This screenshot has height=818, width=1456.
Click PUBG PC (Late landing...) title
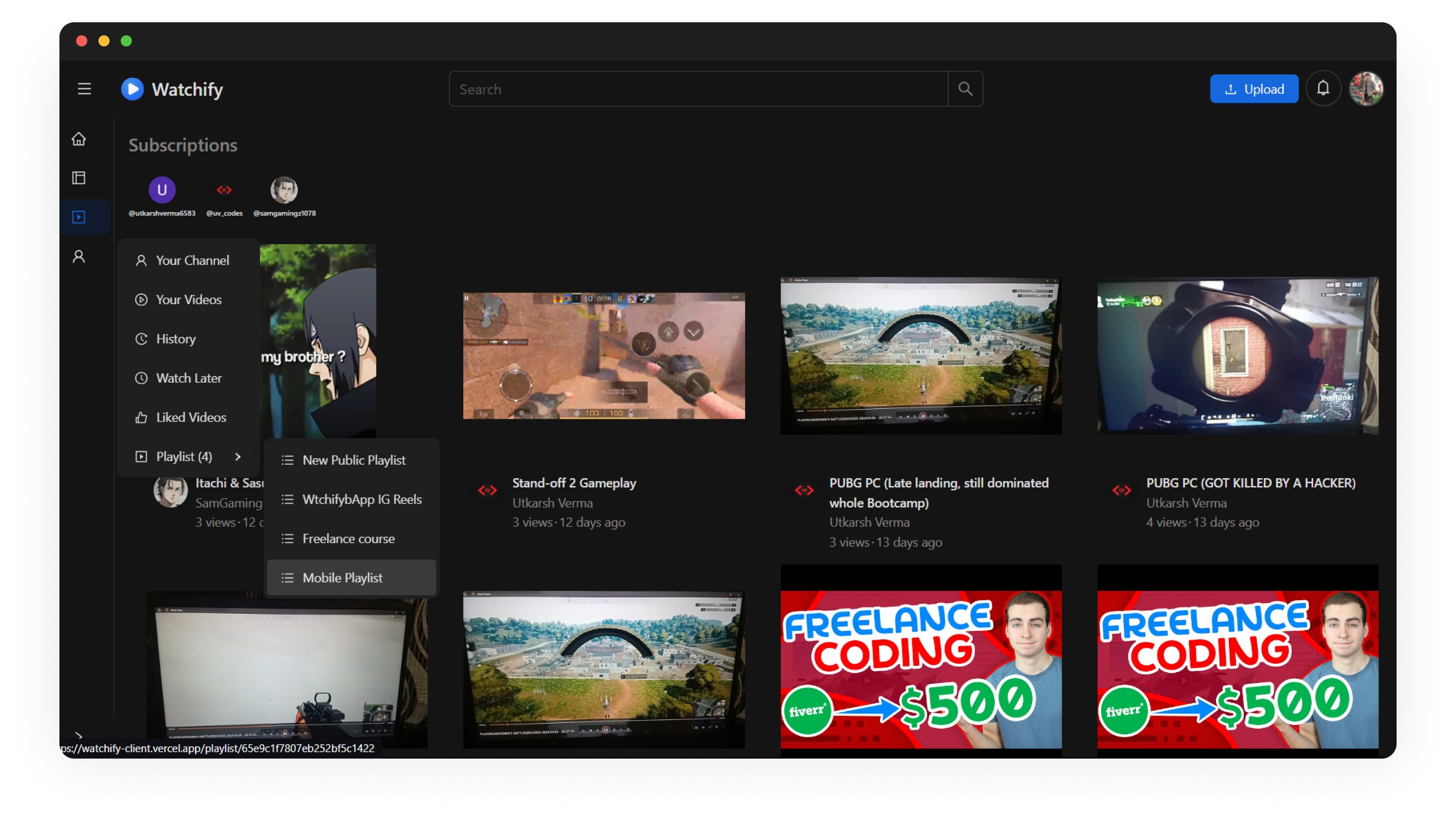[x=939, y=493]
